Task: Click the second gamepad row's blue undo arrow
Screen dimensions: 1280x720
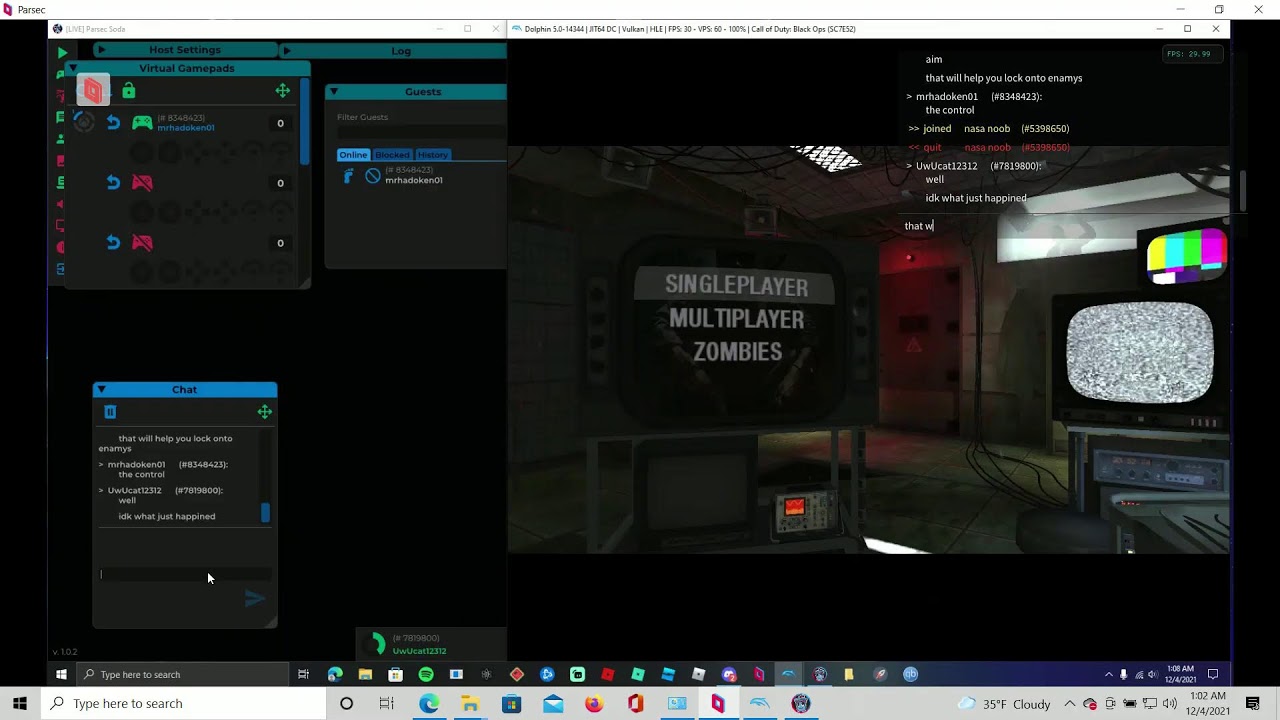Action: [113, 183]
